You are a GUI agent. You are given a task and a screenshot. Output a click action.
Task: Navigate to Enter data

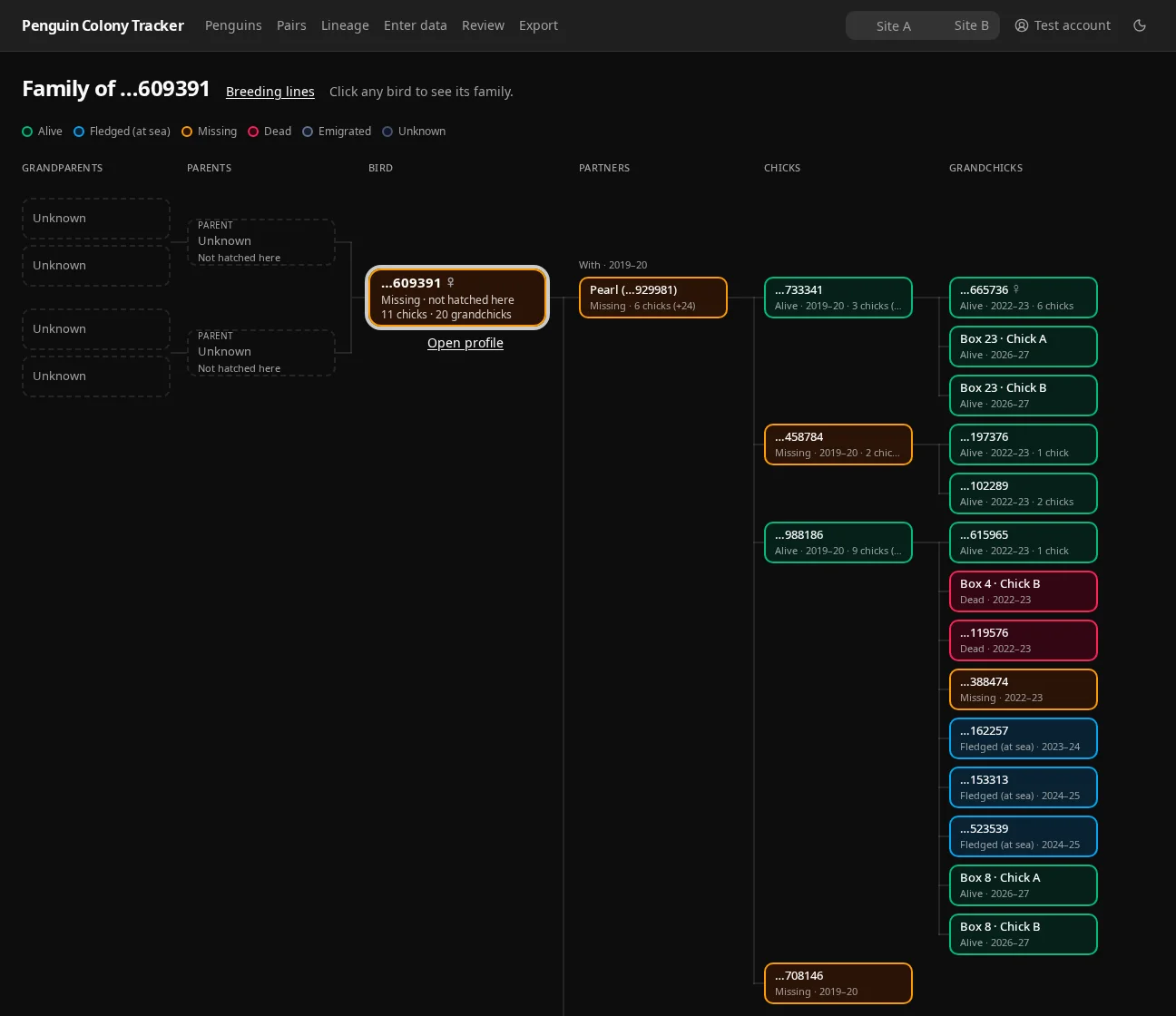click(416, 25)
